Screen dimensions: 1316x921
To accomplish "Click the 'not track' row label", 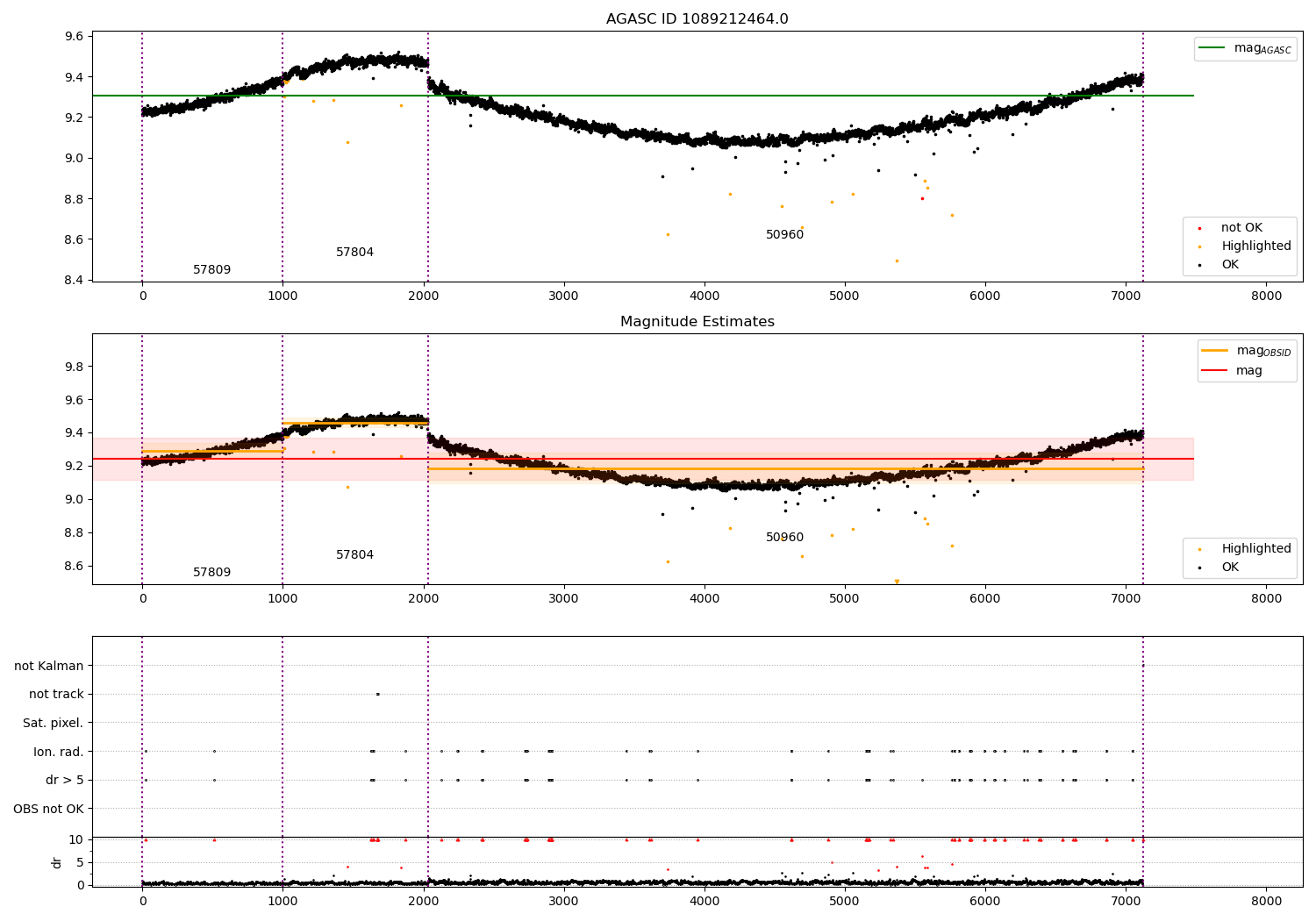I will (x=56, y=695).
